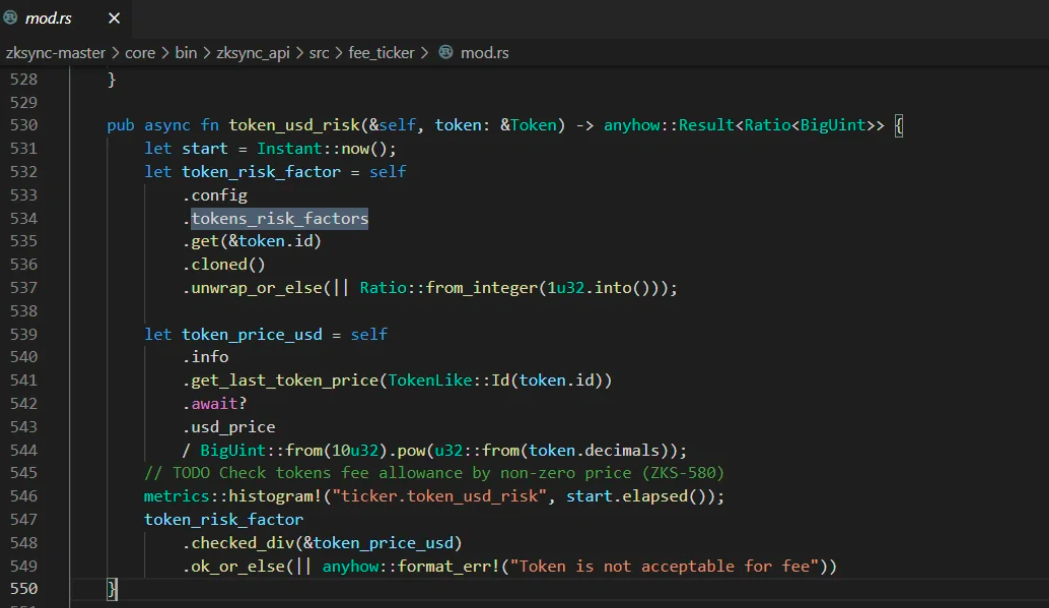1049x608 pixels.
Task: Click line number 530 in the gutter
Action: [x=24, y=125]
